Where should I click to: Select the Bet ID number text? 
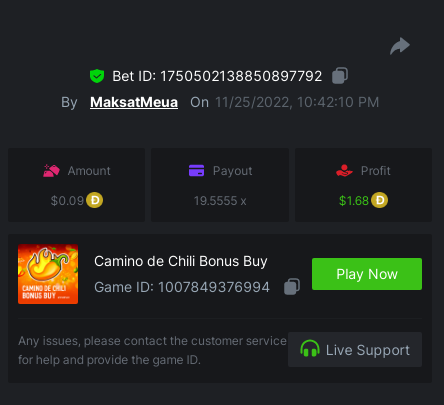(241, 76)
